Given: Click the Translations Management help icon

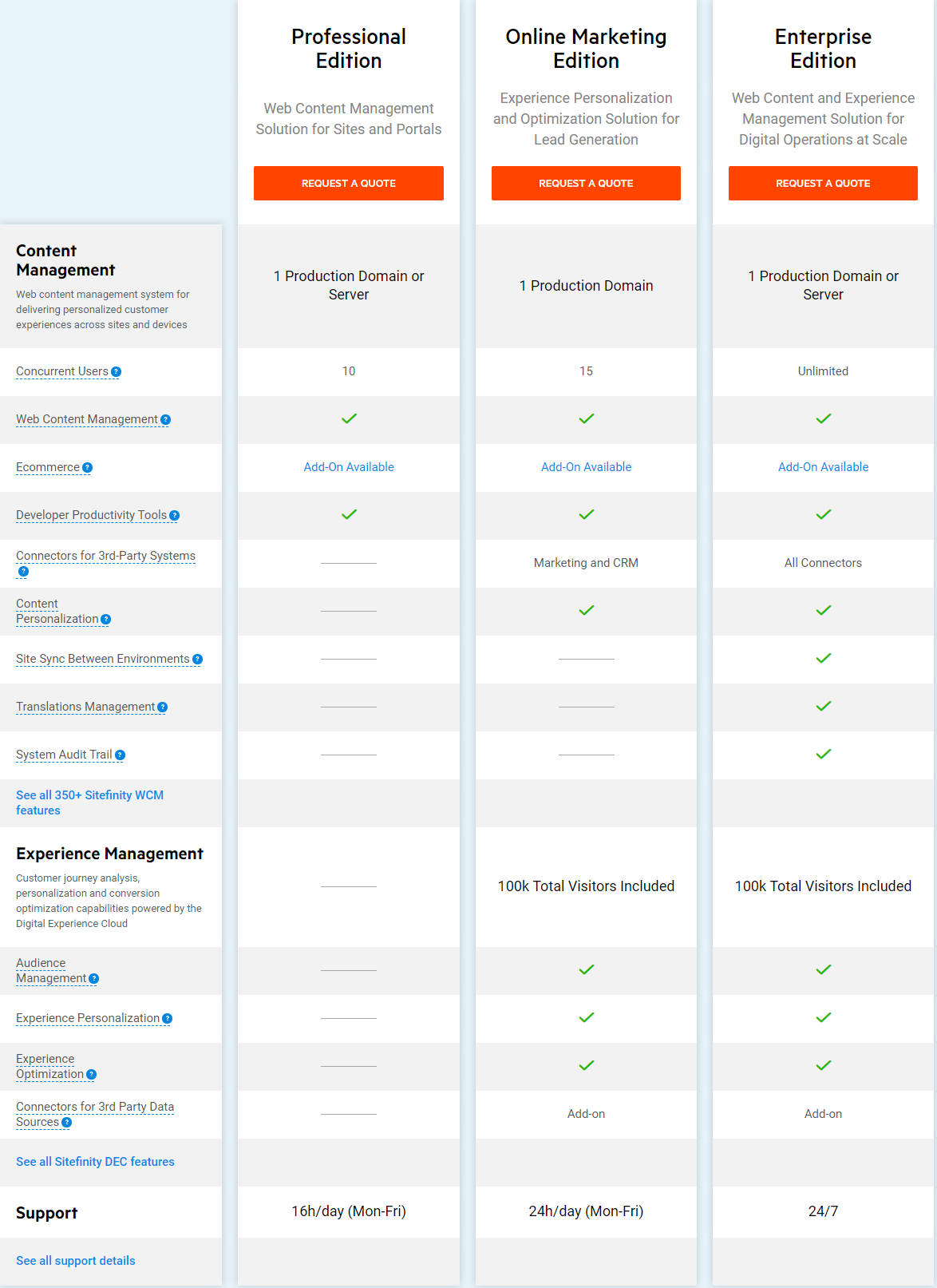Looking at the screenshot, I should [x=163, y=707].
